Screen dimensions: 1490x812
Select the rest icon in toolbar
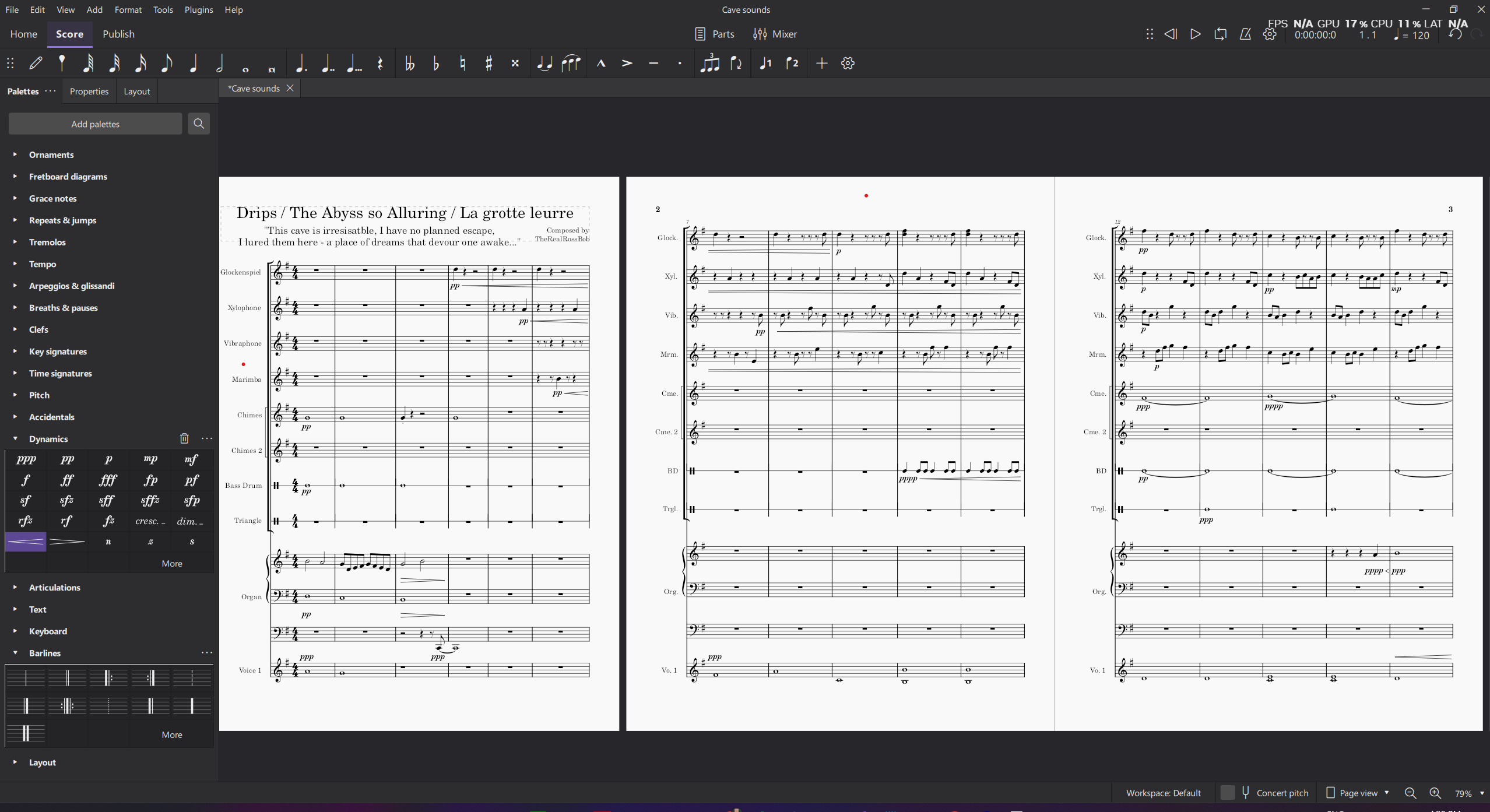(380, 63)
